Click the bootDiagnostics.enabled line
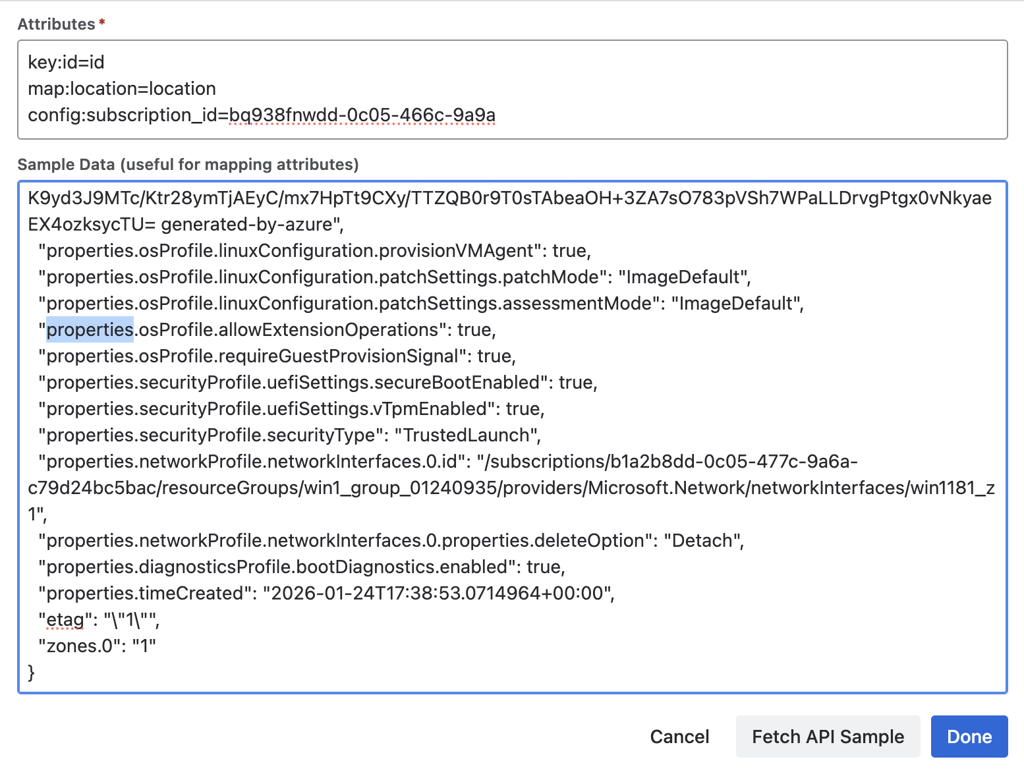1024x780 pixels. (x=301, y=567)
